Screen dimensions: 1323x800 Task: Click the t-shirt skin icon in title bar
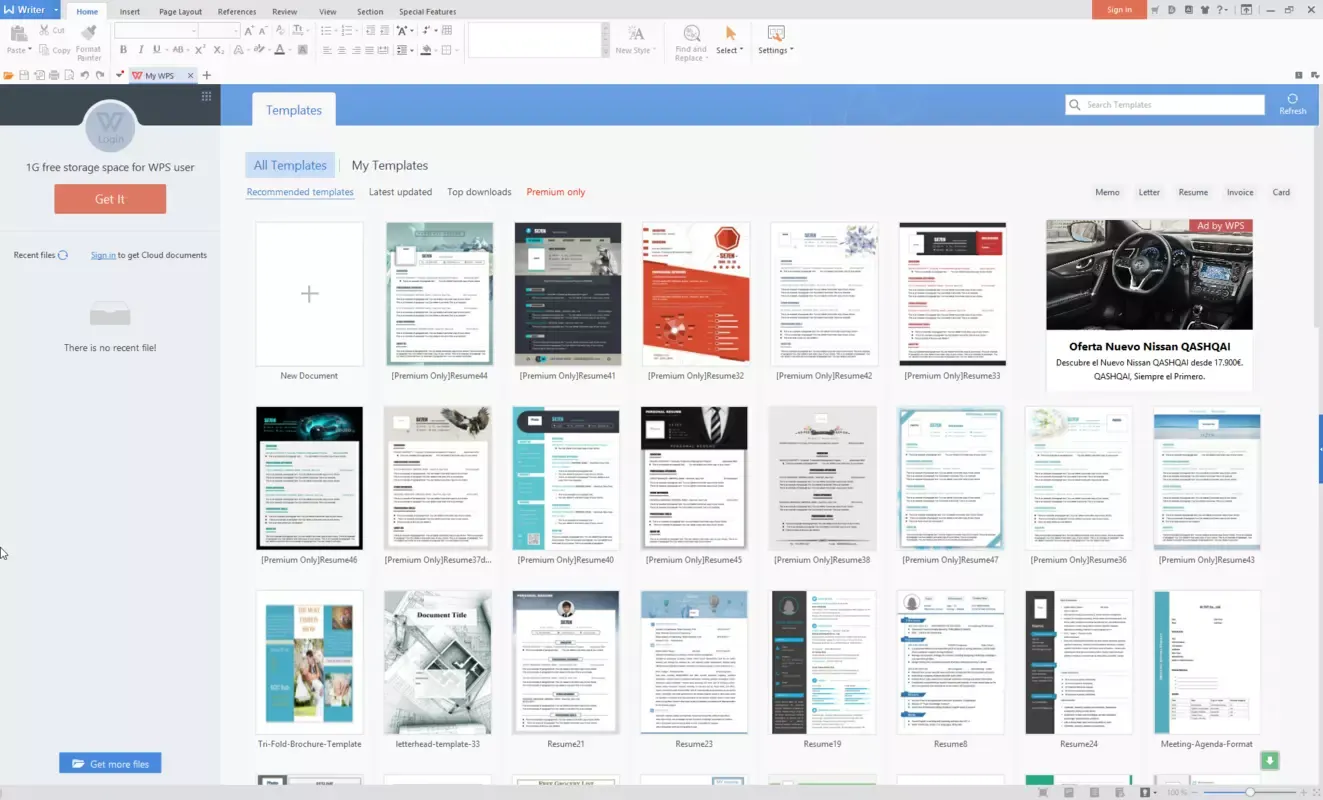pos(1205,10)
